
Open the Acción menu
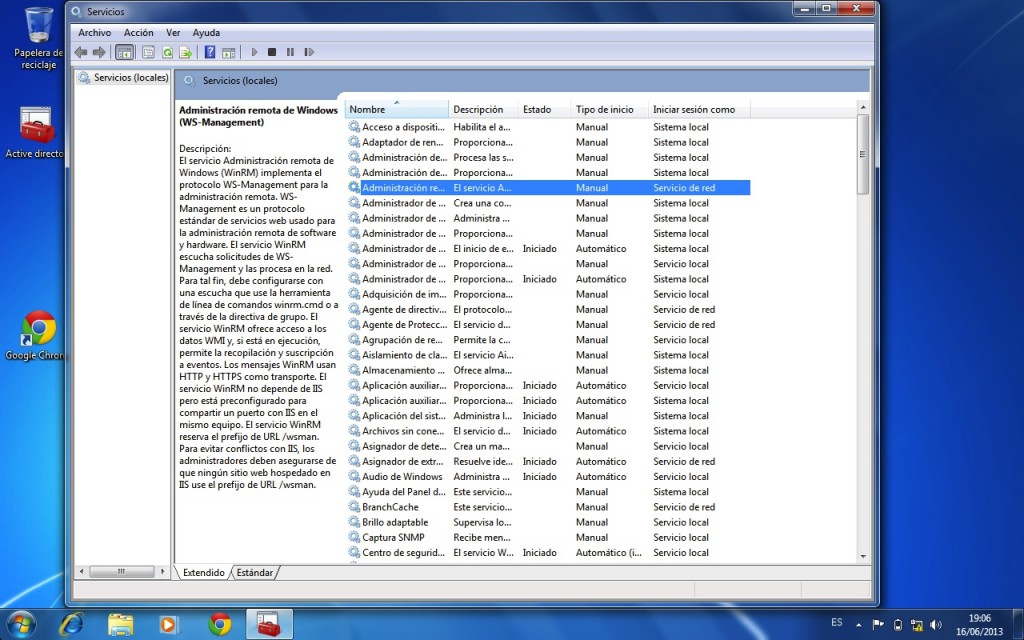click(138, 33)
